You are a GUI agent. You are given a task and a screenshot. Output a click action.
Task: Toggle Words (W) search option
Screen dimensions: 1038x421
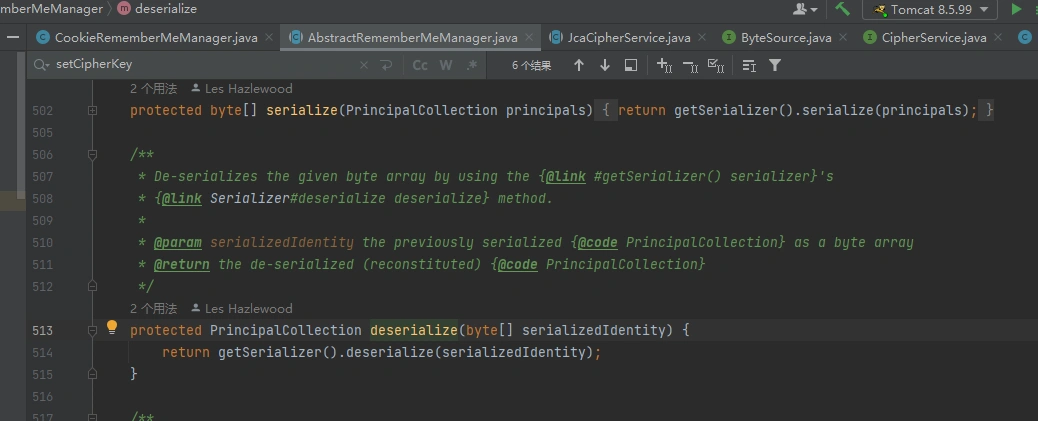tap(446, 65)
